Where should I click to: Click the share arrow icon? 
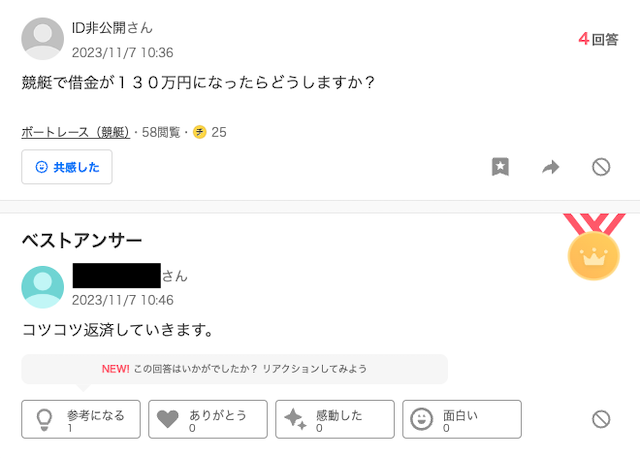(x=551, y=167)
